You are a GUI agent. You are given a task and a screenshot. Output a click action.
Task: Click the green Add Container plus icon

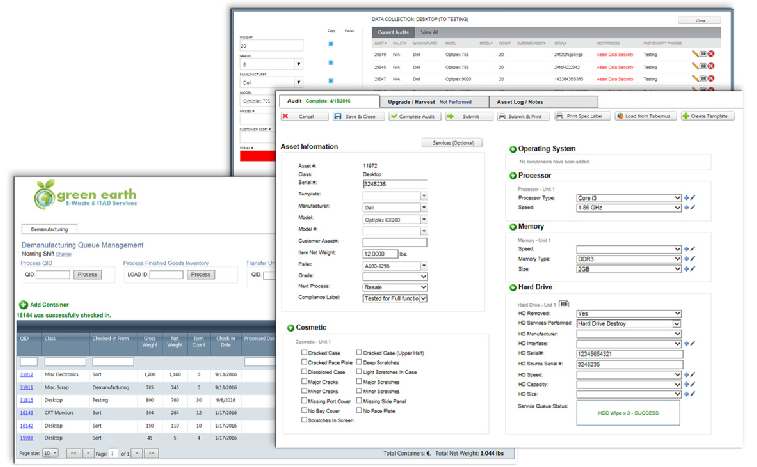click(x=23, y=305)
